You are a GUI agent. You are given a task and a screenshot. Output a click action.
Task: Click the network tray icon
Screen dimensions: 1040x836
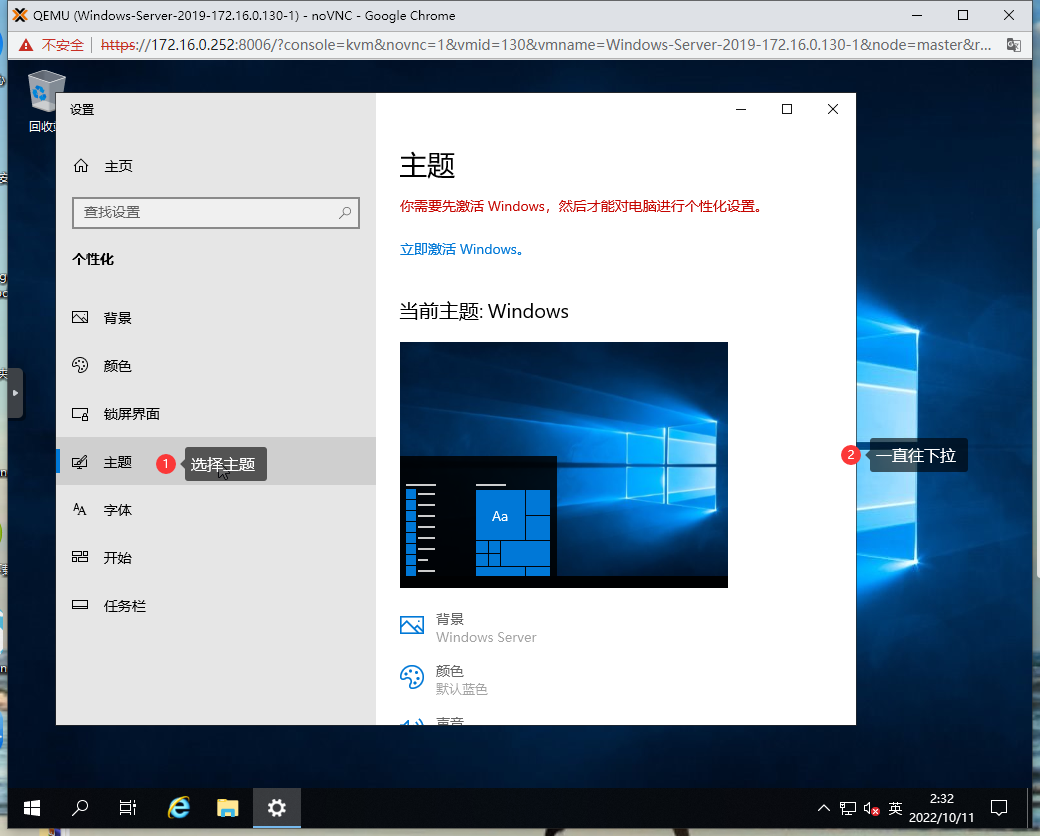tap(848, 808)
